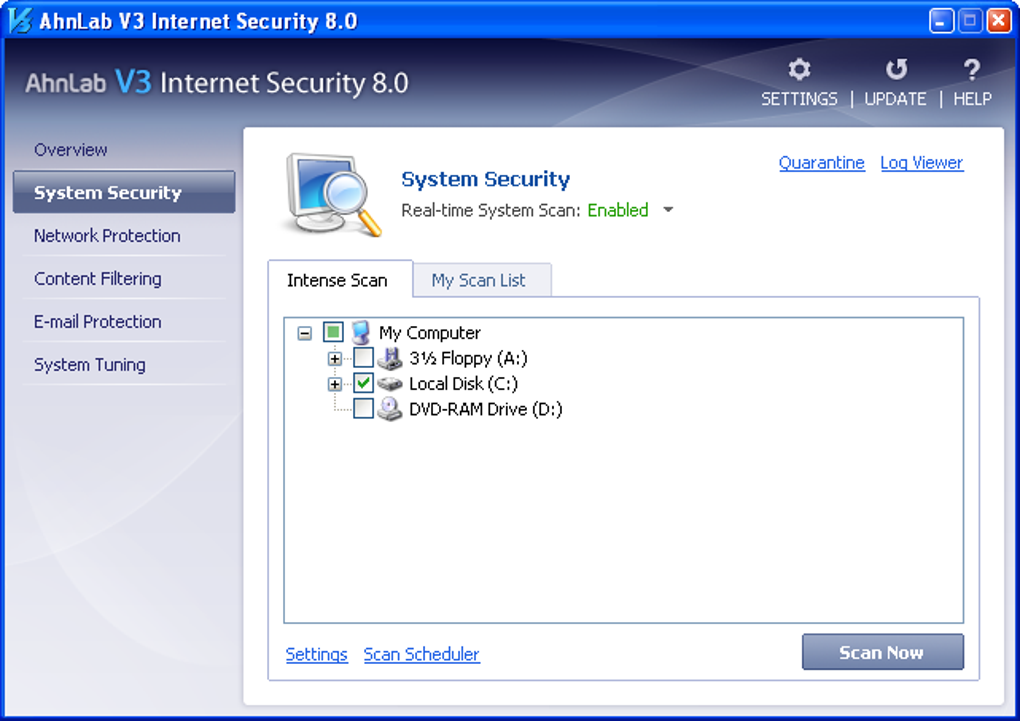Open the Quarantine link
Viewport: 1020px width, 721px height.
click(x=821, y=163)
